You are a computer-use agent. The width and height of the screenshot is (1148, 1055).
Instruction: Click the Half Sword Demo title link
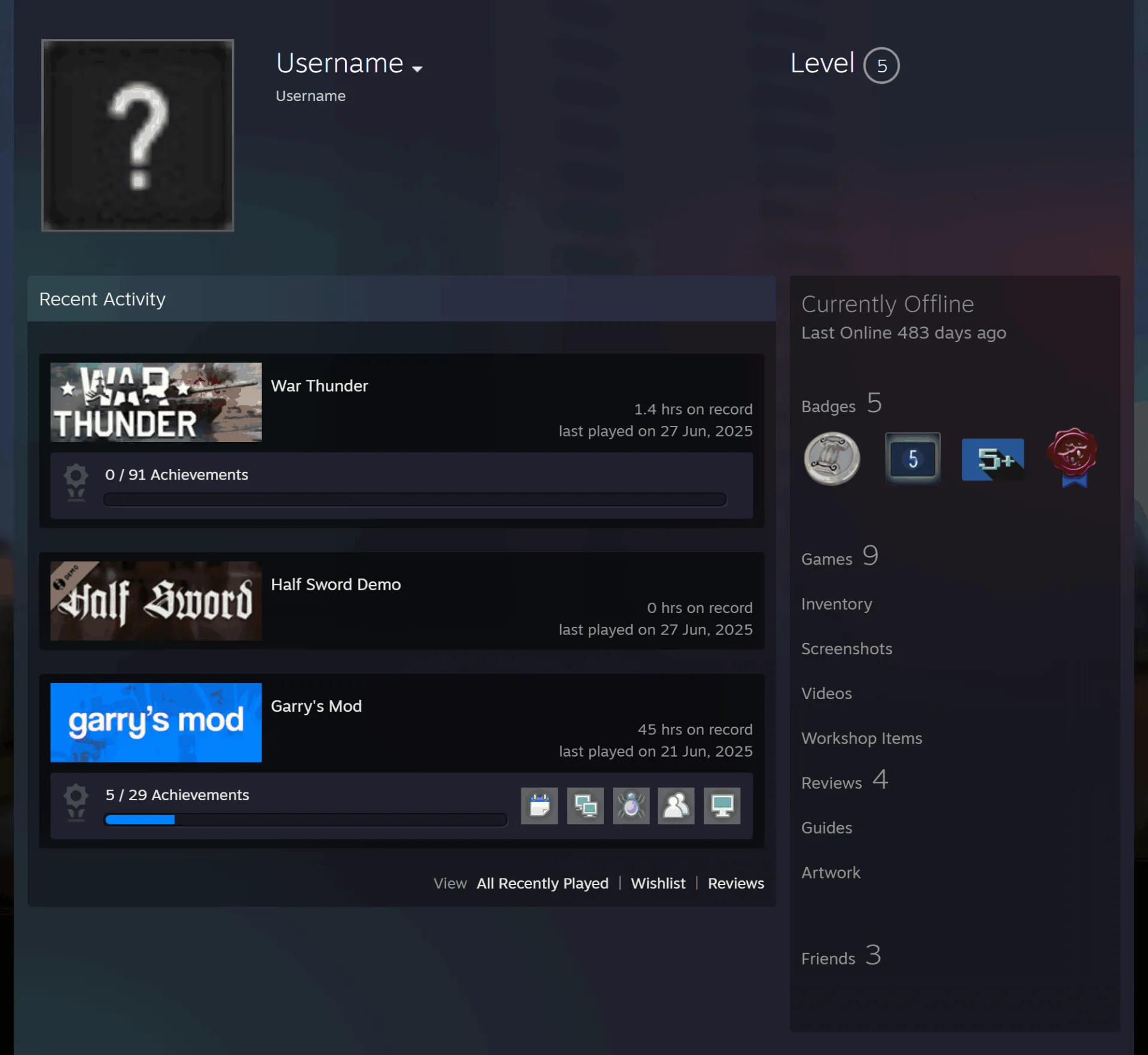(x=336, y=584)
